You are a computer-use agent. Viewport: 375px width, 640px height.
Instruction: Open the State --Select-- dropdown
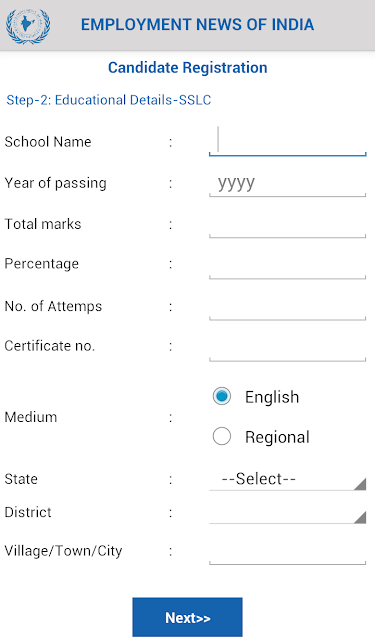287,479
